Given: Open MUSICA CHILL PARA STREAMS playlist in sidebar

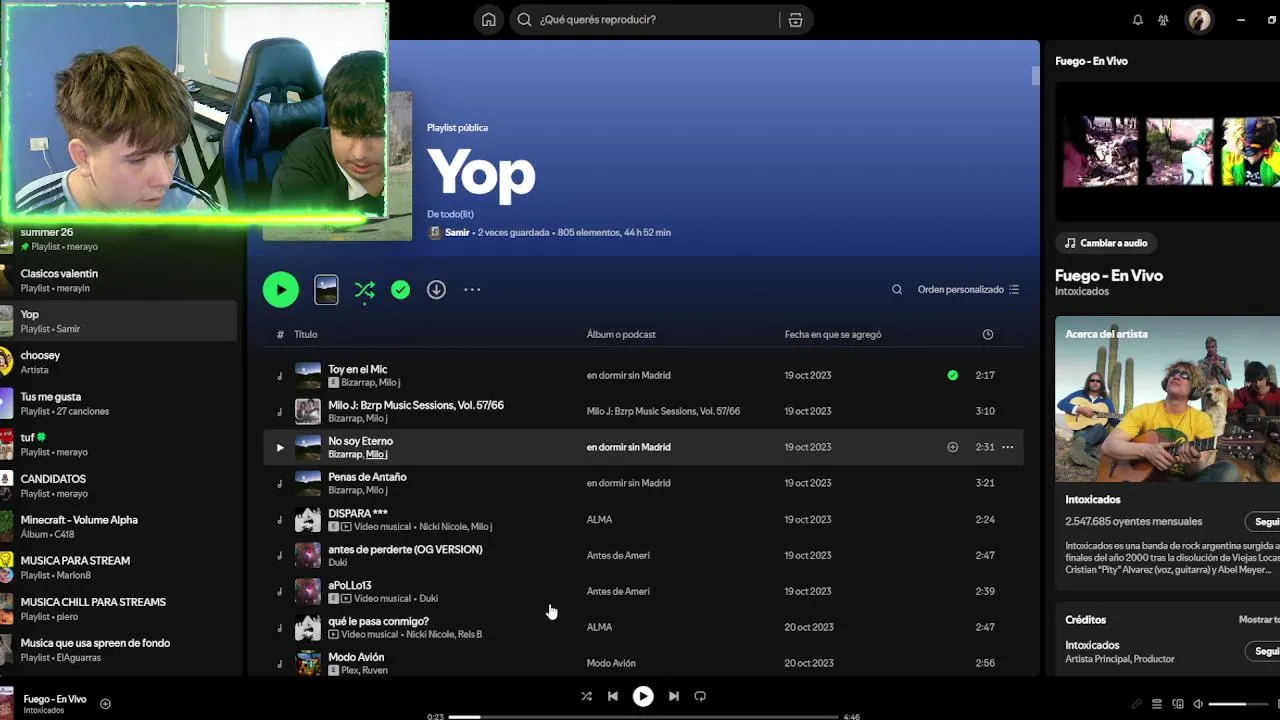Looking at the screenshot, I should coord(118,609).
